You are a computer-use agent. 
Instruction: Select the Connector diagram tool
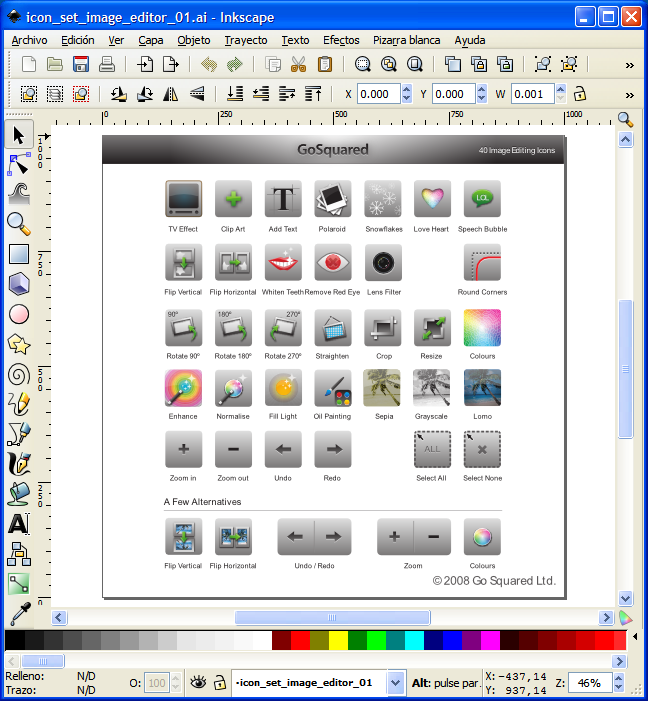19,554
